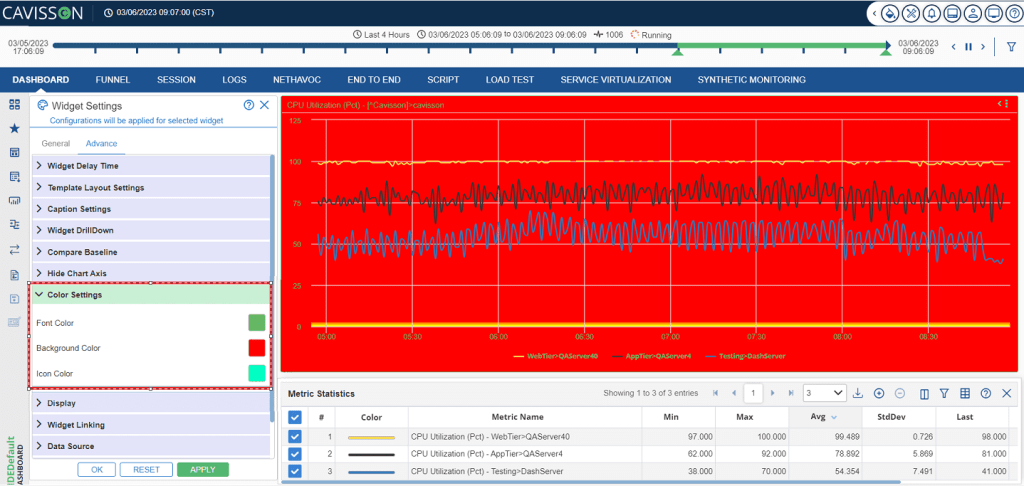The image size is (1024, 486).
Task: Click the plus circle icon in Metric Statistics
Action: [879, 393]
